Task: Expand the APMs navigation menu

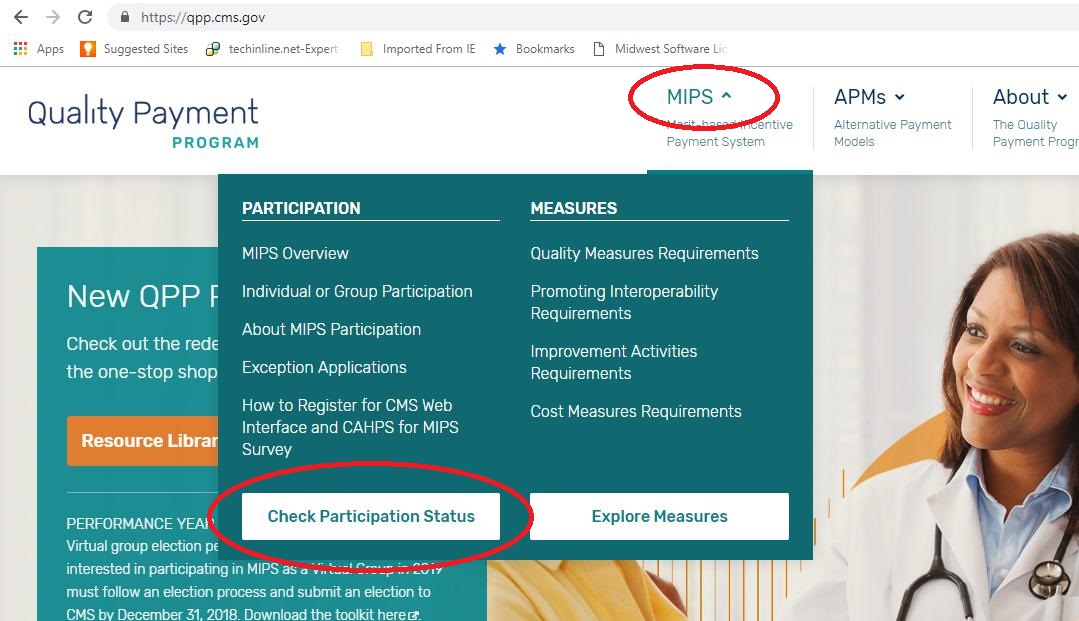Action: pyautogui.click(x=869, y=97)
